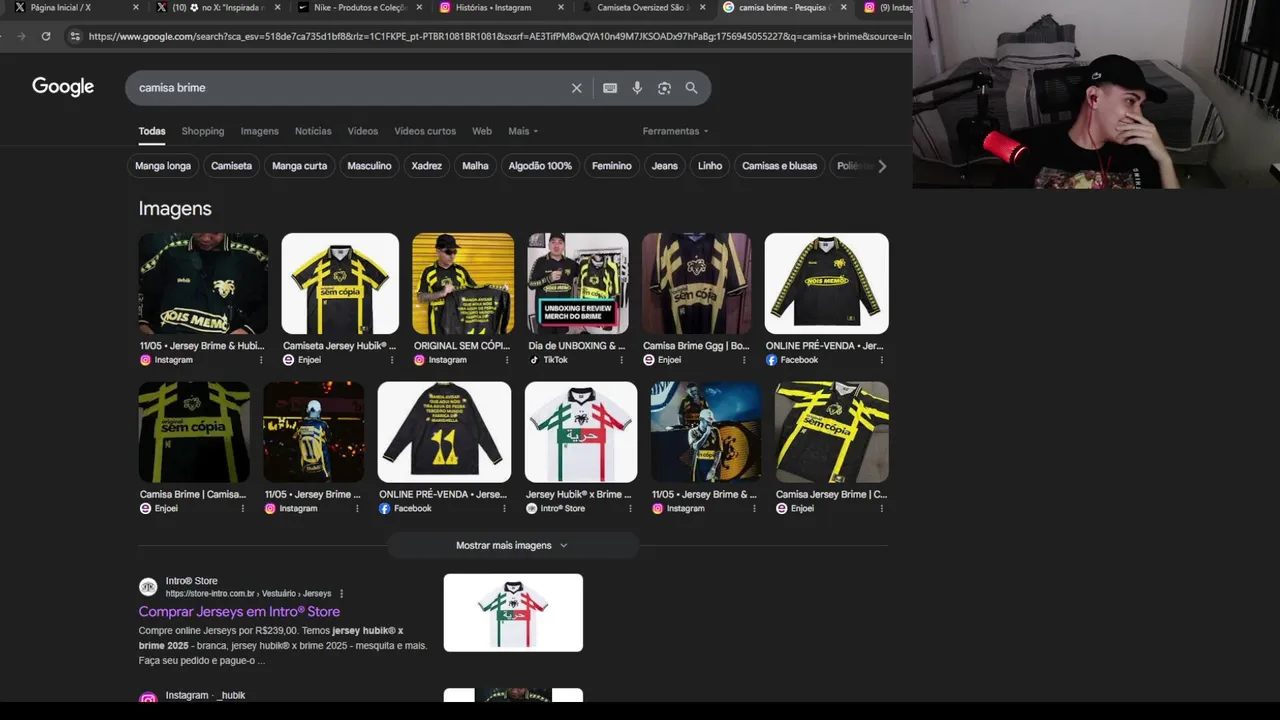The image size is (1280, 720).
Task: Click the Intro® Store favicon in the search result
Action: click(x=148, y=587)
